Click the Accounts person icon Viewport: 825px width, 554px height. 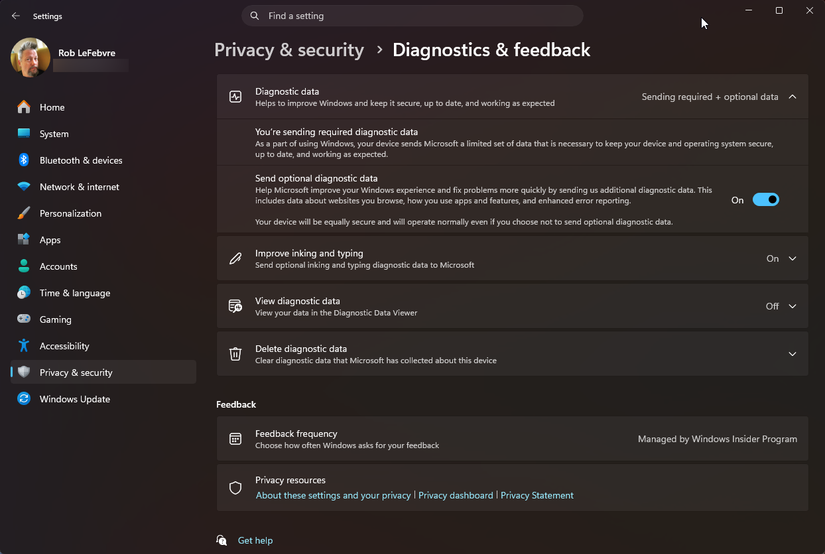24,266
